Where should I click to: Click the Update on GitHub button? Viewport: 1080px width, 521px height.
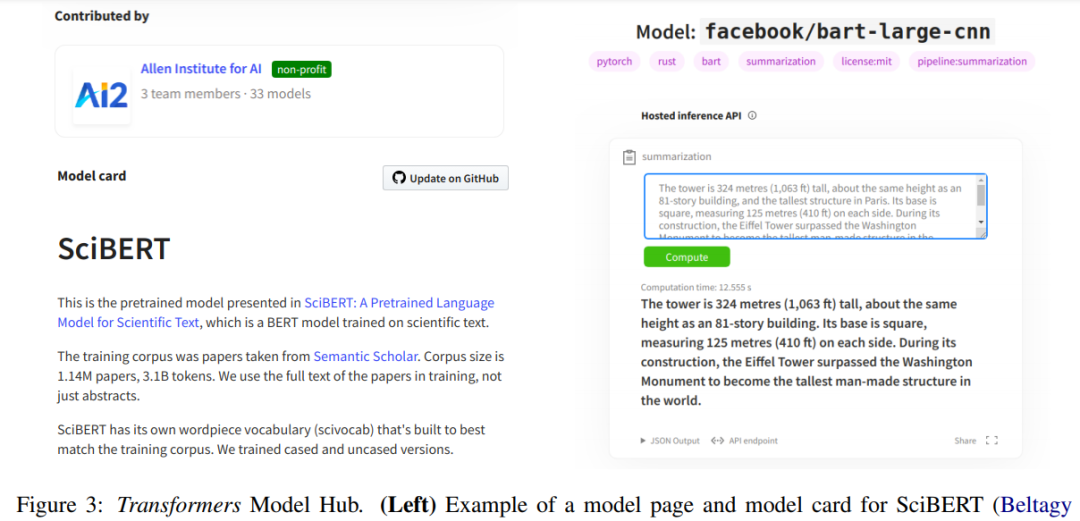[446, 178]
